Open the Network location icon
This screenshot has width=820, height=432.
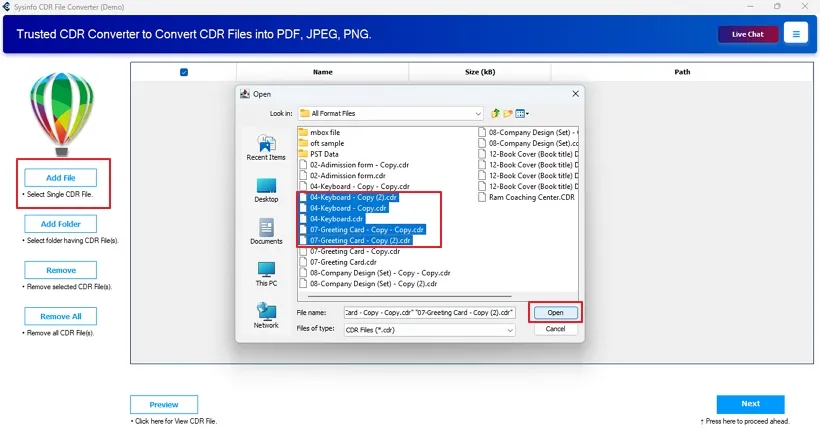(266, 313)
